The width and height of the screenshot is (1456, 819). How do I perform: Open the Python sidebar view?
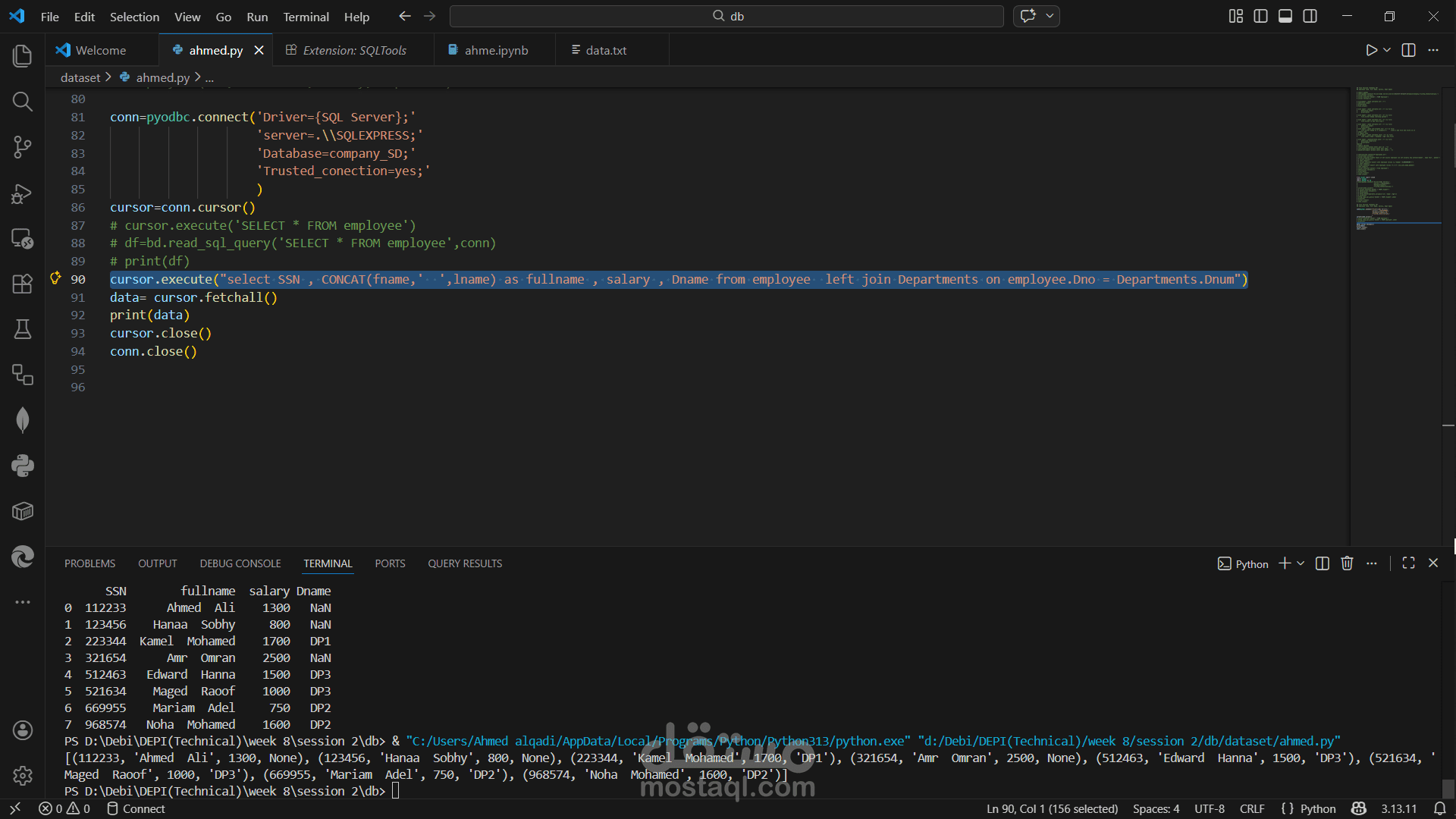tap(23, 466)
